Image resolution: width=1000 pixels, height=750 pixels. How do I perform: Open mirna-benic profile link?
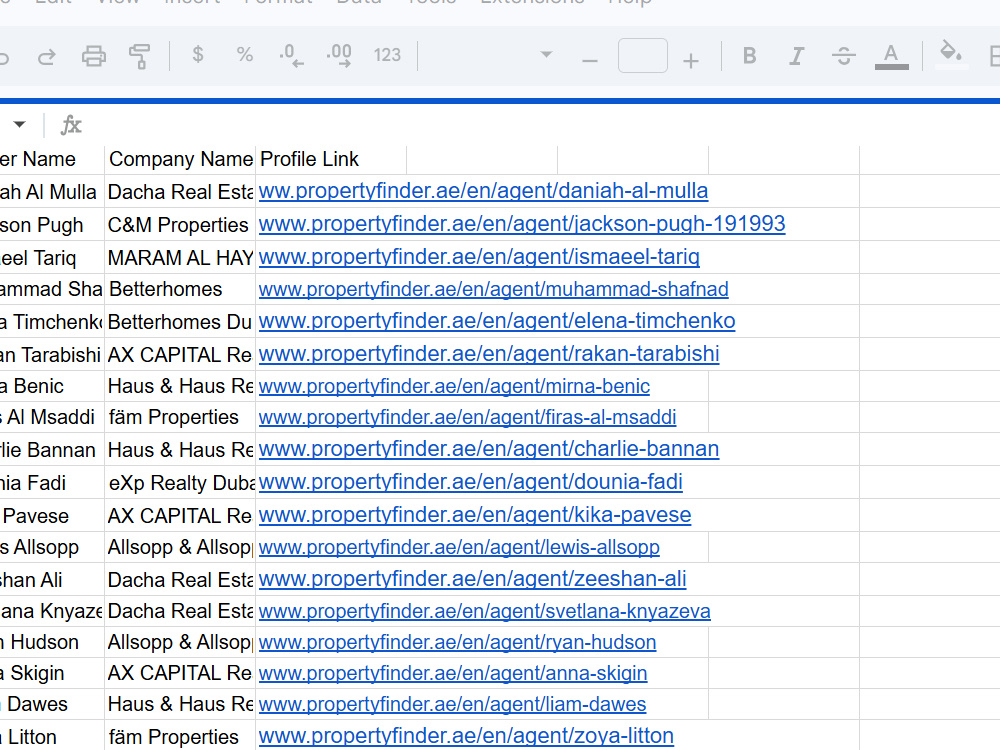[454, 386]
